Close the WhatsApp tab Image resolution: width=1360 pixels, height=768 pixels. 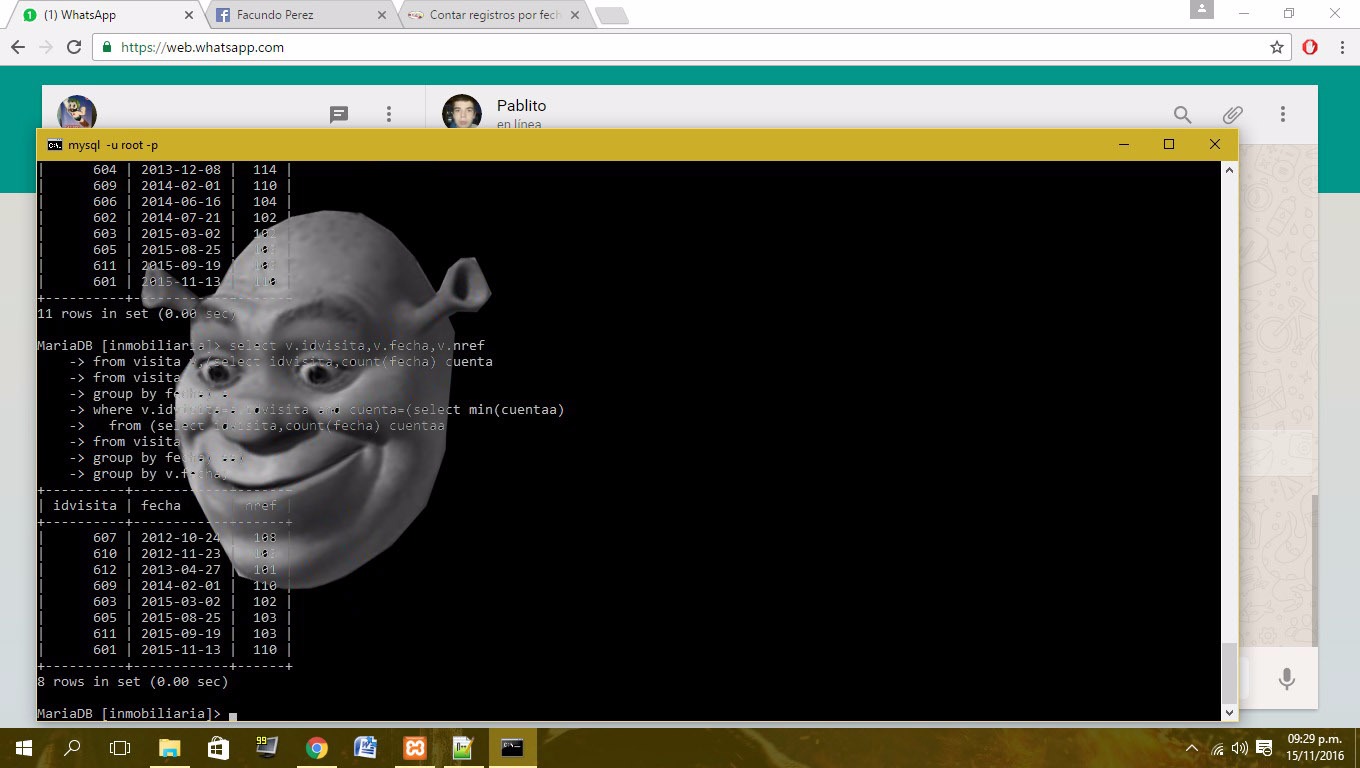pos(189,15)
